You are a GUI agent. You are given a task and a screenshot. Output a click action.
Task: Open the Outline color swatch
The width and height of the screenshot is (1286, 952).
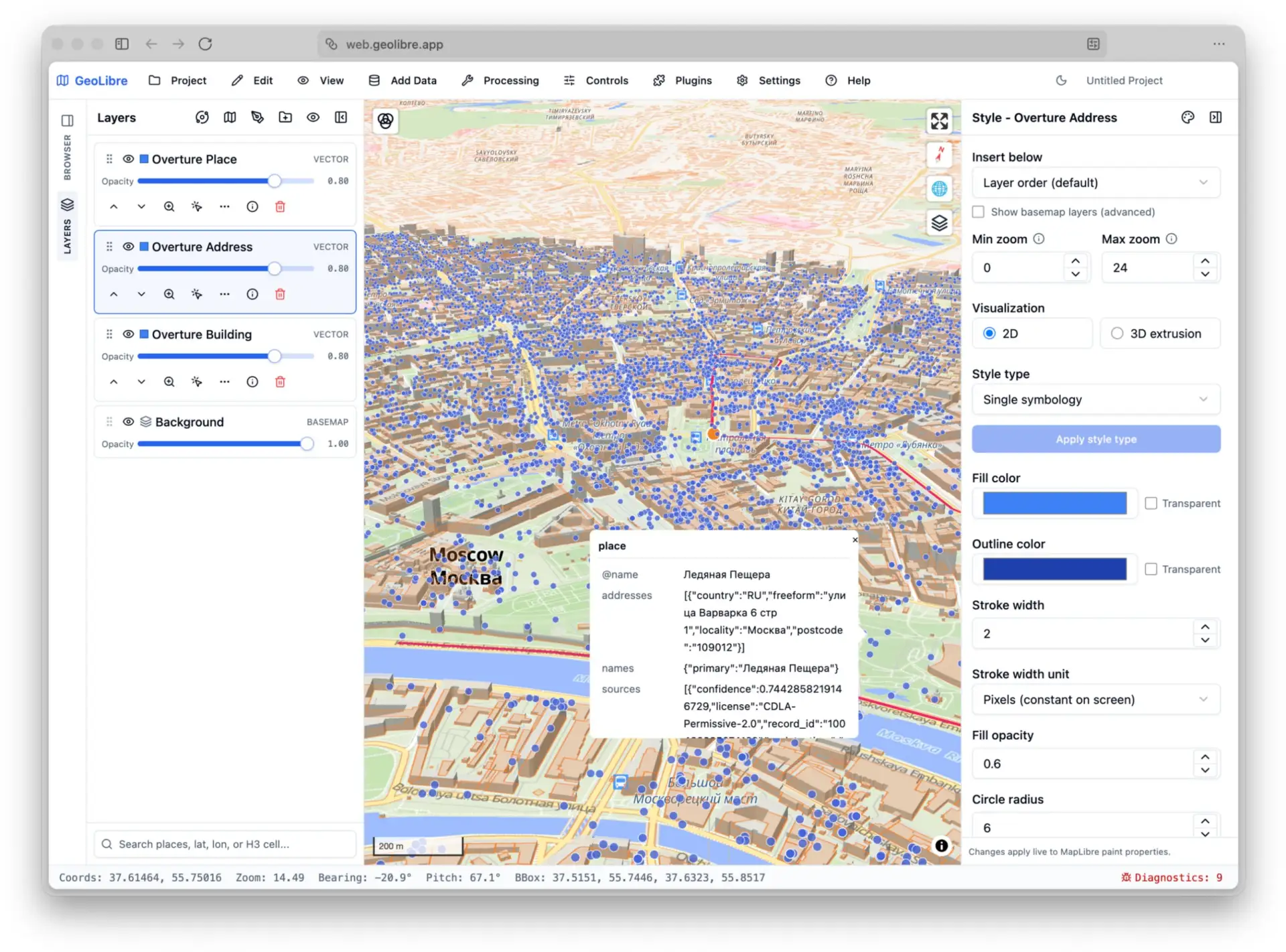coord(1054,569)
